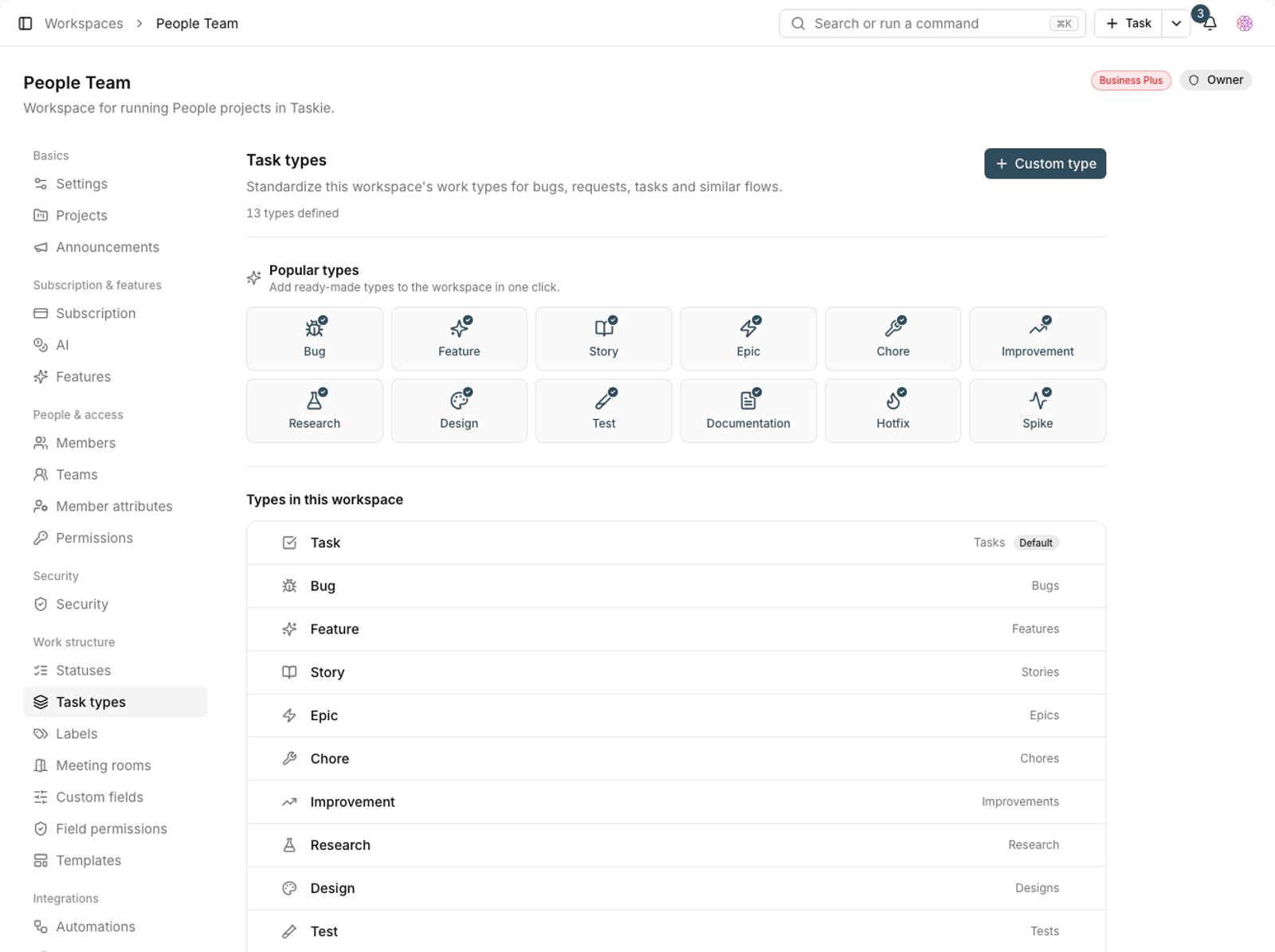Image resolution: width=1275 pixels, height=952 pixels.
Task: Focus the Search or run a command field
Action: (x=932, y=23)
